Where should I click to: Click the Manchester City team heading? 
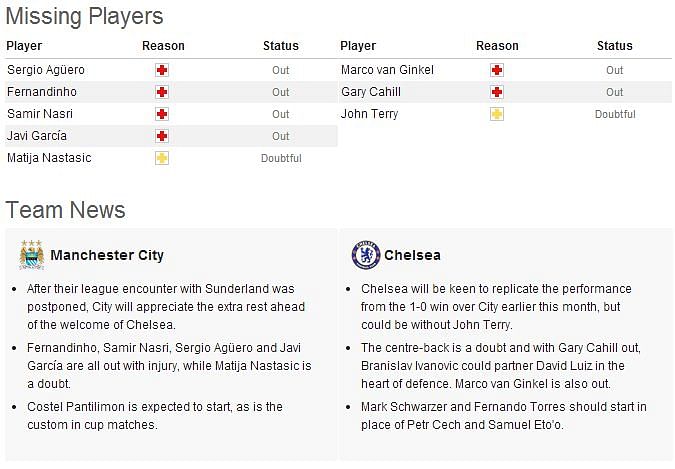[x=107, y=255]
